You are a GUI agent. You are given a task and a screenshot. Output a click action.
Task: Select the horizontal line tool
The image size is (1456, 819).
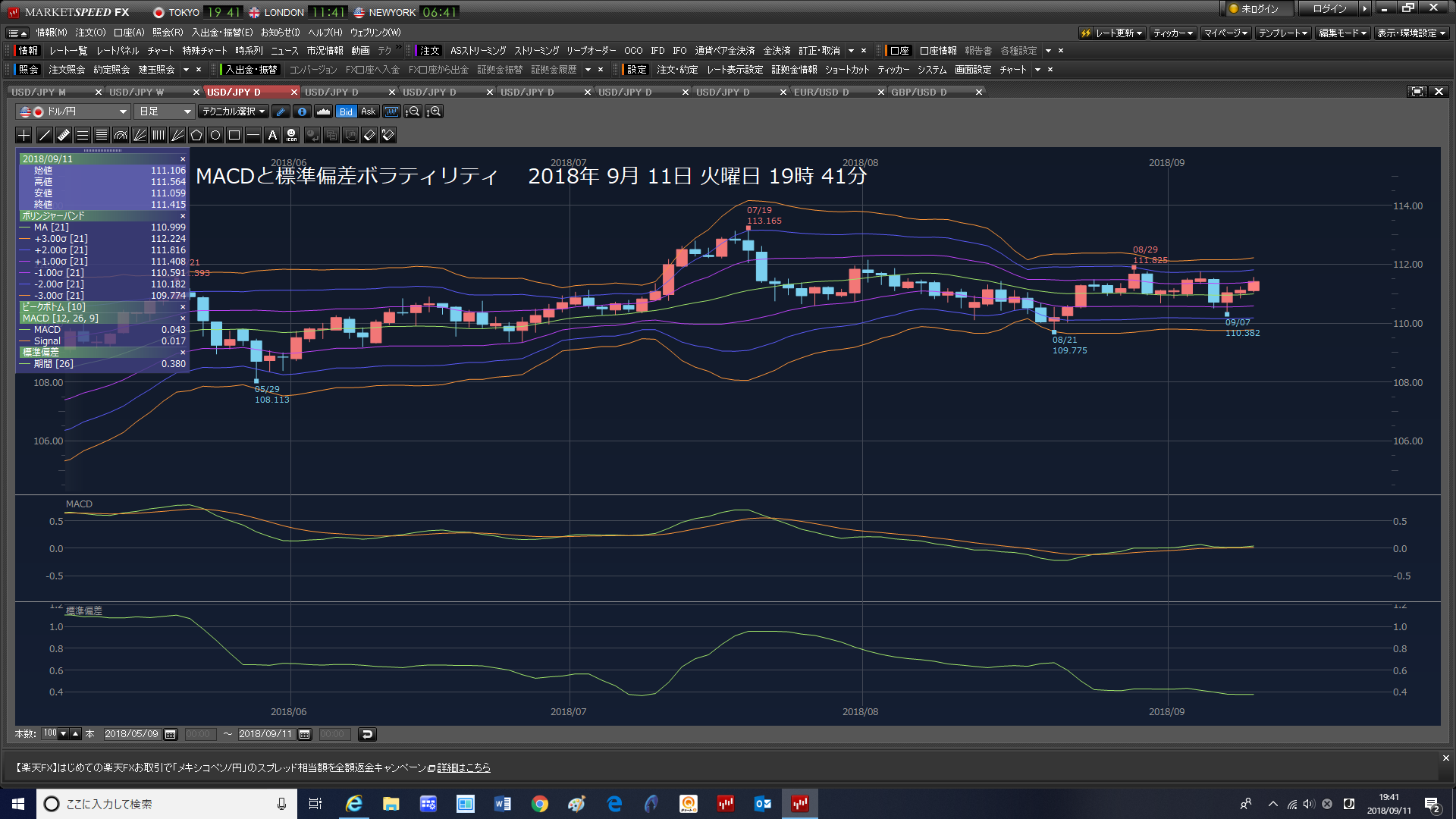click(253, 135)
